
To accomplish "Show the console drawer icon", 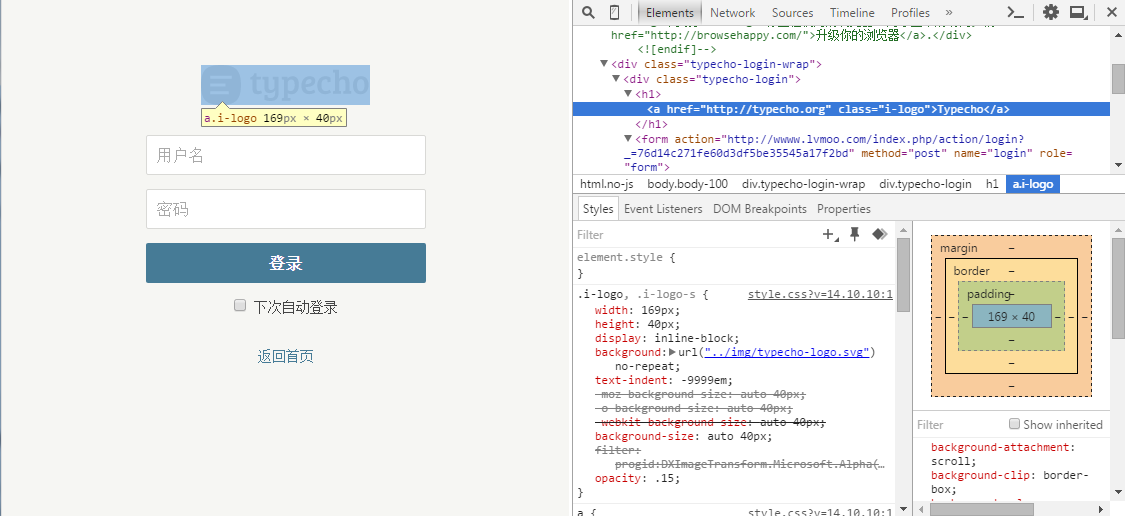I will click(1015, 12).
